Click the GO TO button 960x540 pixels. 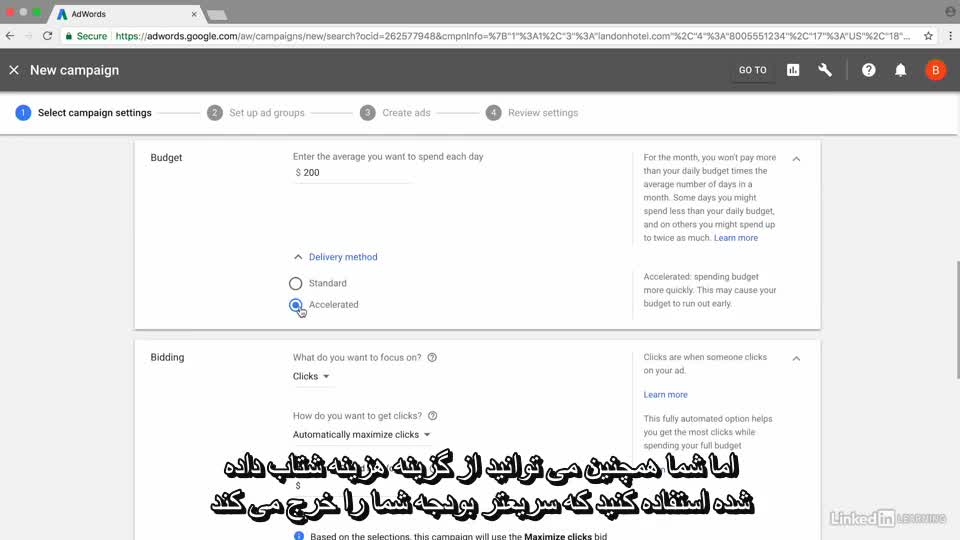pyautogui.click(x=752, y=70)
